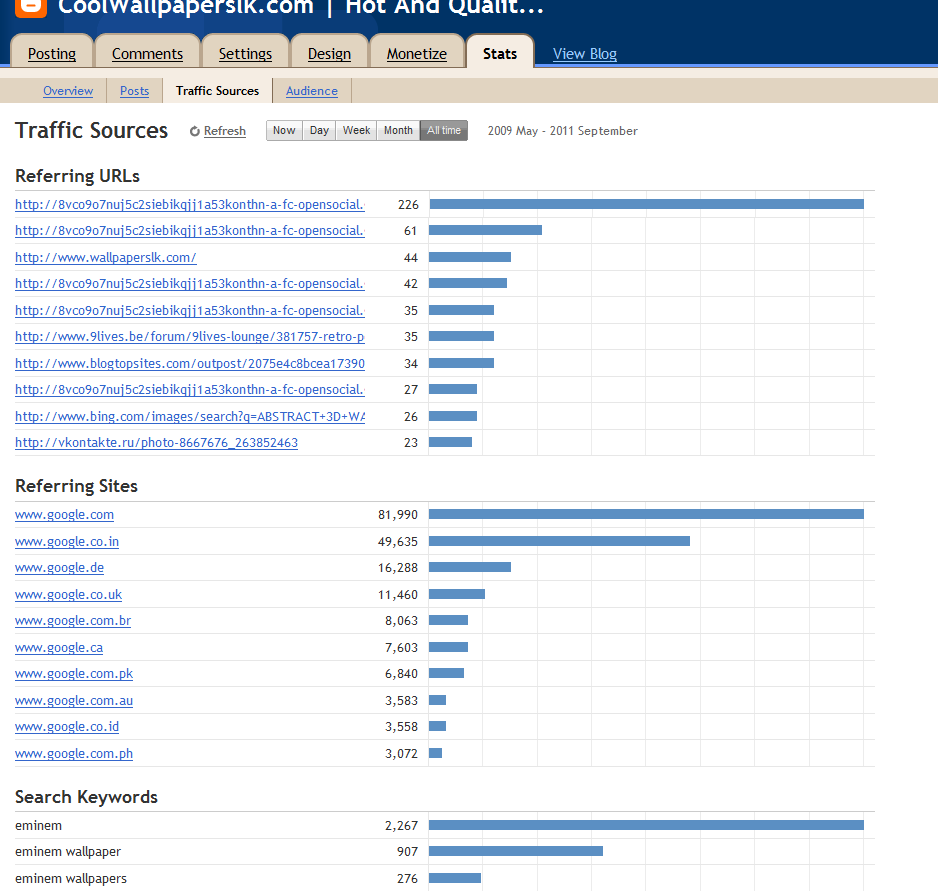Open the opensocial URL with 61 hits
This screenshot has width=938, height=891.
pyautogui.click(x=190, y=231)
